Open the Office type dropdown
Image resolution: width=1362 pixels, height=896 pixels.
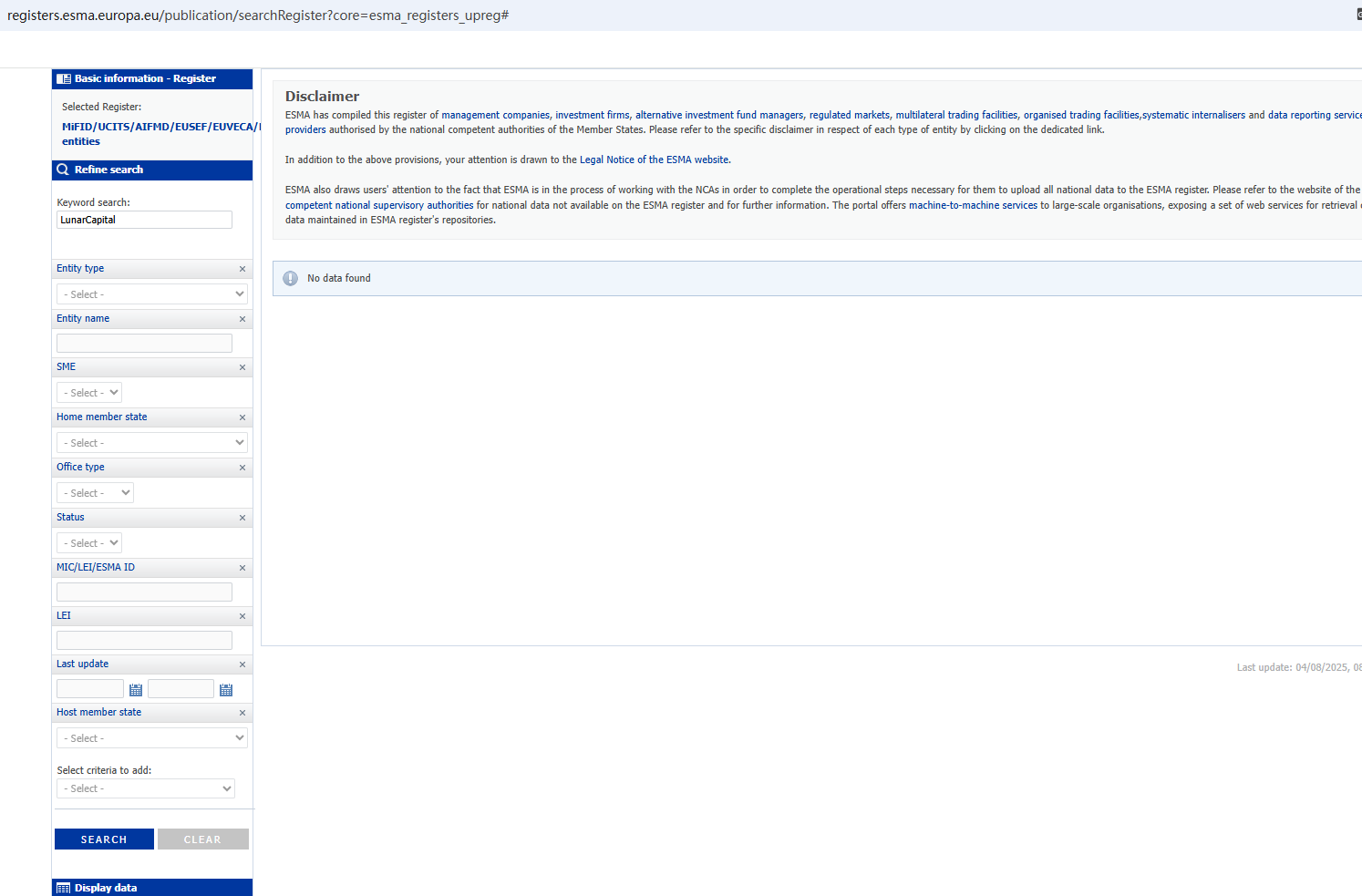click(95, 493)
